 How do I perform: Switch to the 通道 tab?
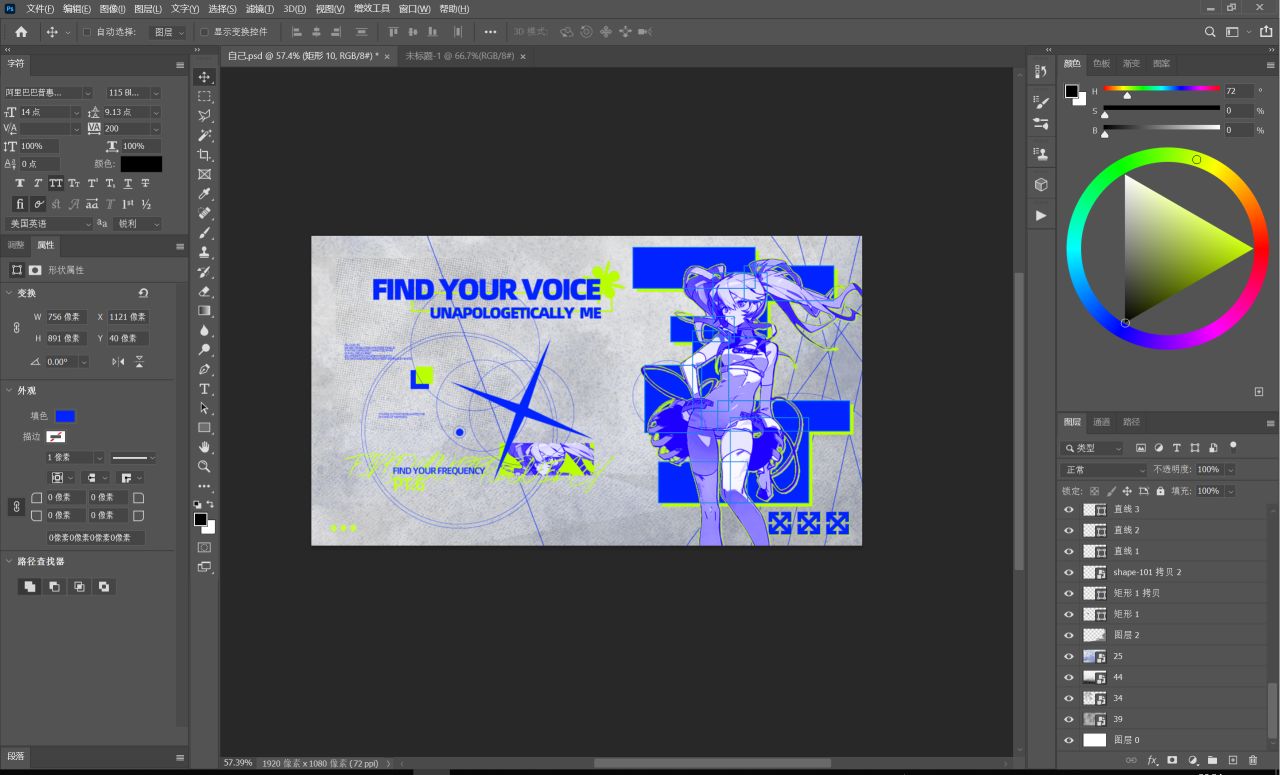click(1101, 422)
